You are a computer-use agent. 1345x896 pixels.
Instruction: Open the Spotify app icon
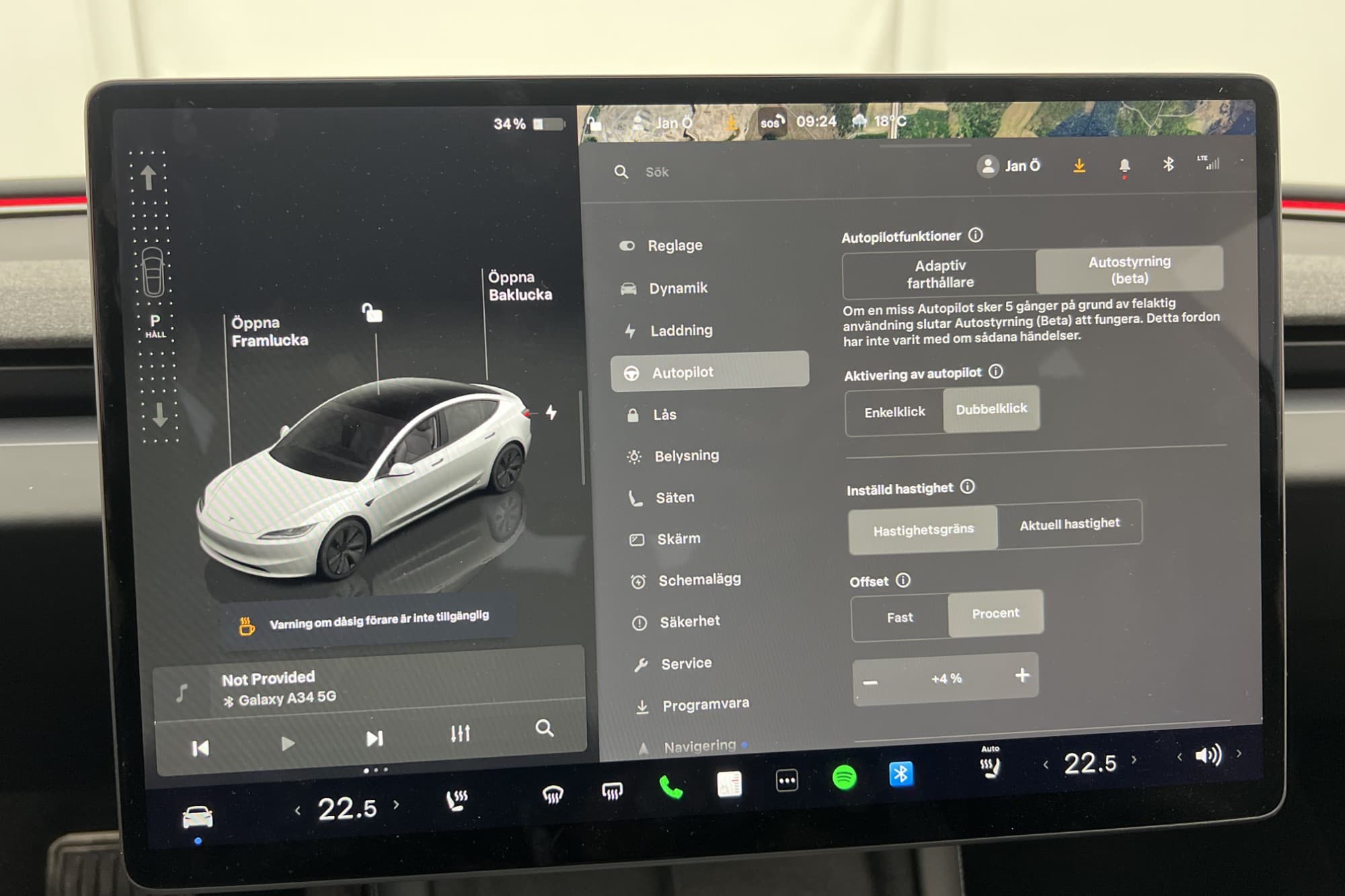click(844, 778)
